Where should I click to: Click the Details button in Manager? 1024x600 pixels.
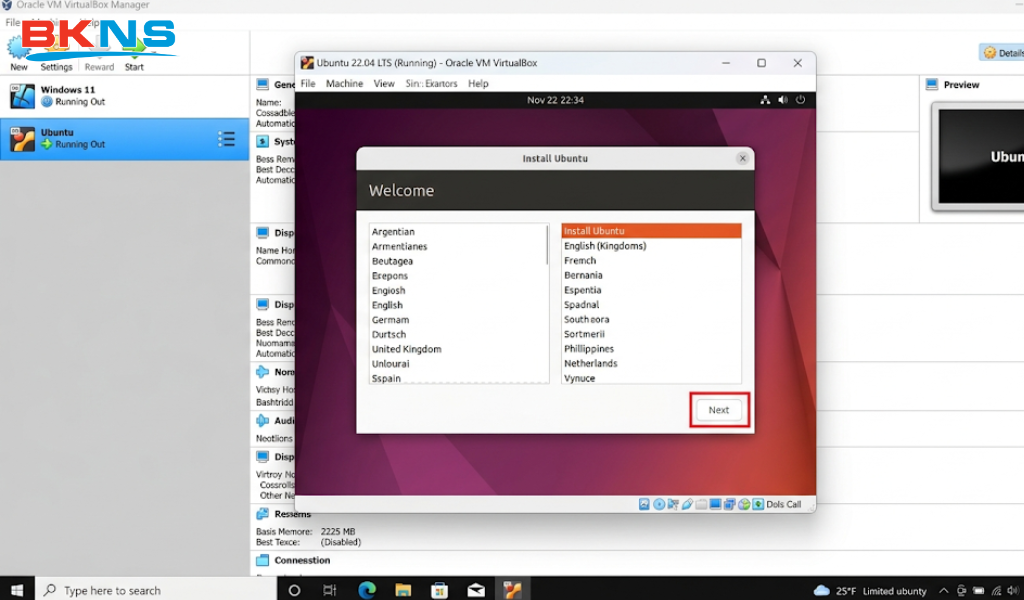point(1002,53)
